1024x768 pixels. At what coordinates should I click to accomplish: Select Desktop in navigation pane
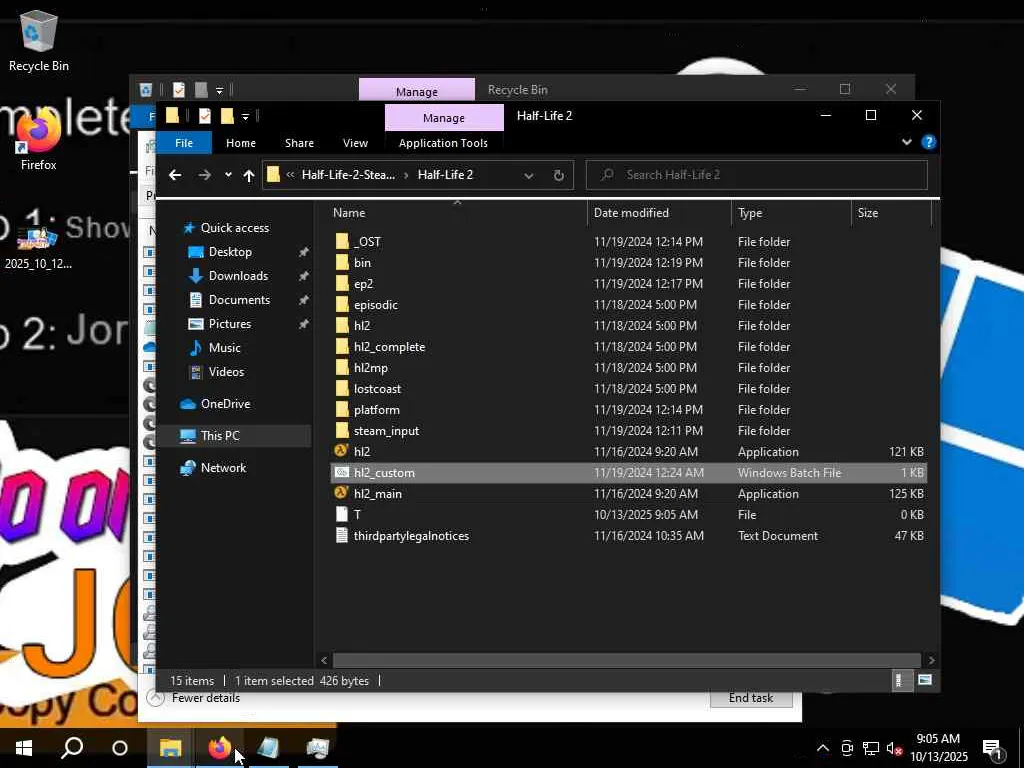point(230,252)
